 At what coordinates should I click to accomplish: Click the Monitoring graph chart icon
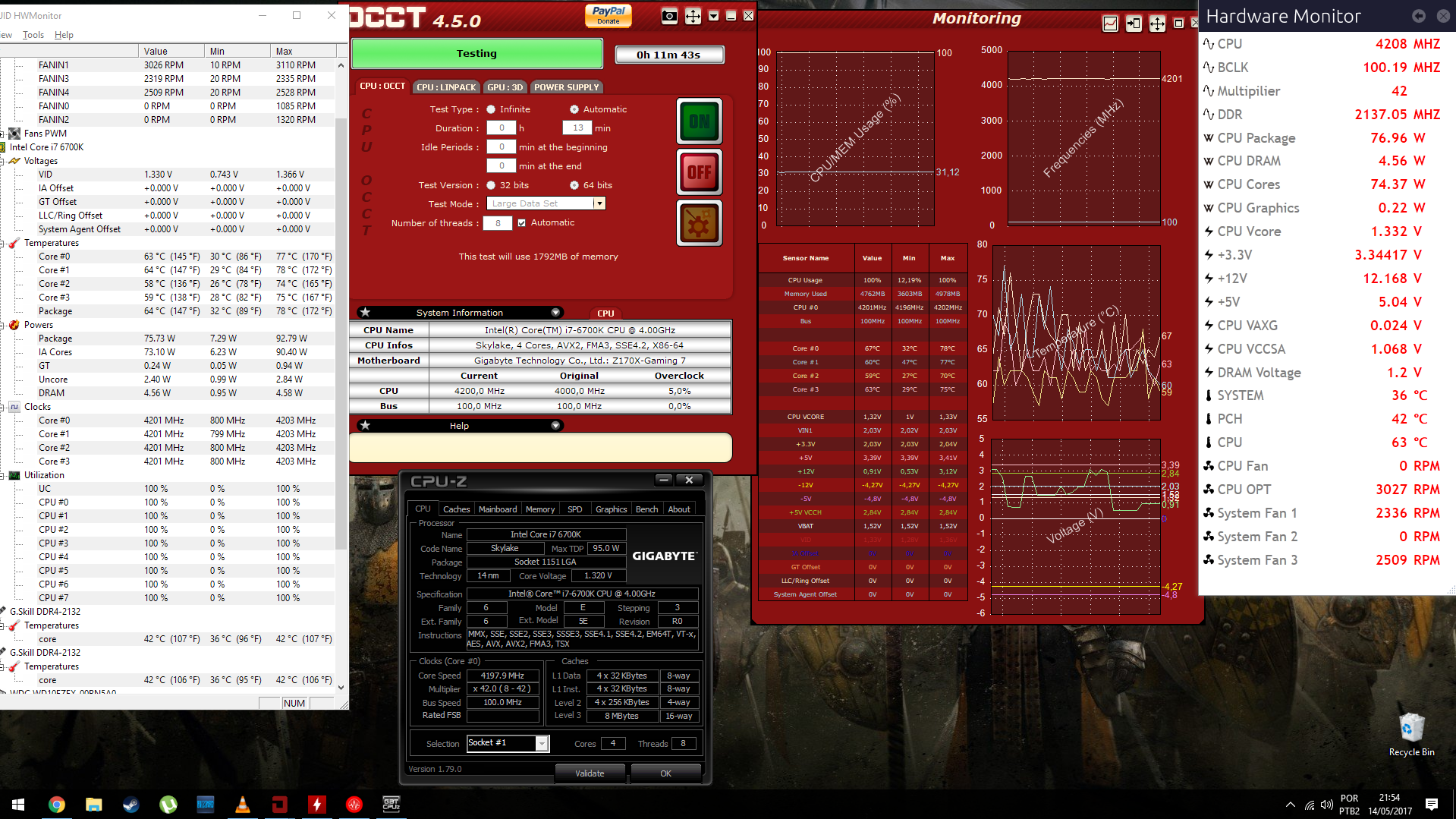(x=1110, y=24)
